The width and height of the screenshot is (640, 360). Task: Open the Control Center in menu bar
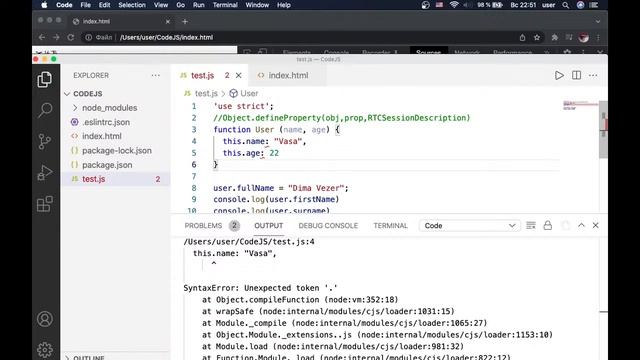594,5
